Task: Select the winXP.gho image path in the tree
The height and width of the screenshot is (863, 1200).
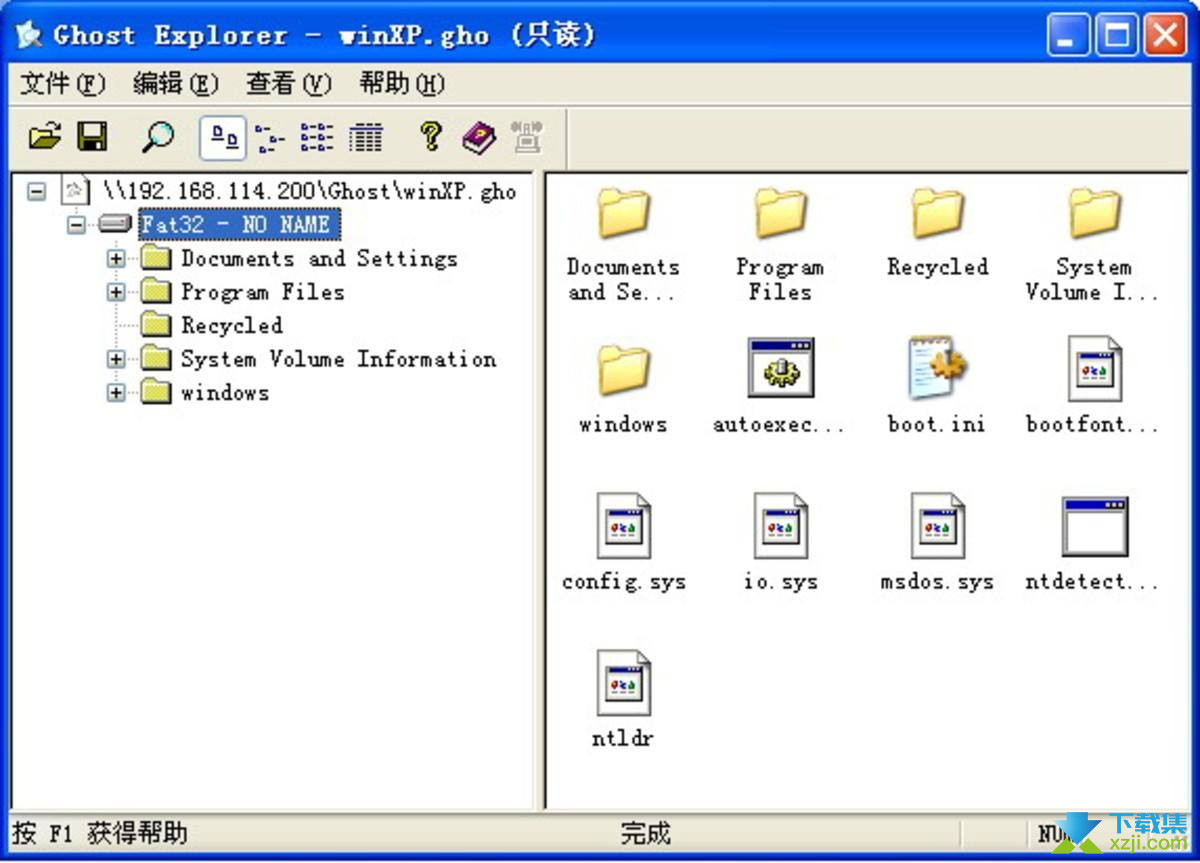Action: (310, 191)
